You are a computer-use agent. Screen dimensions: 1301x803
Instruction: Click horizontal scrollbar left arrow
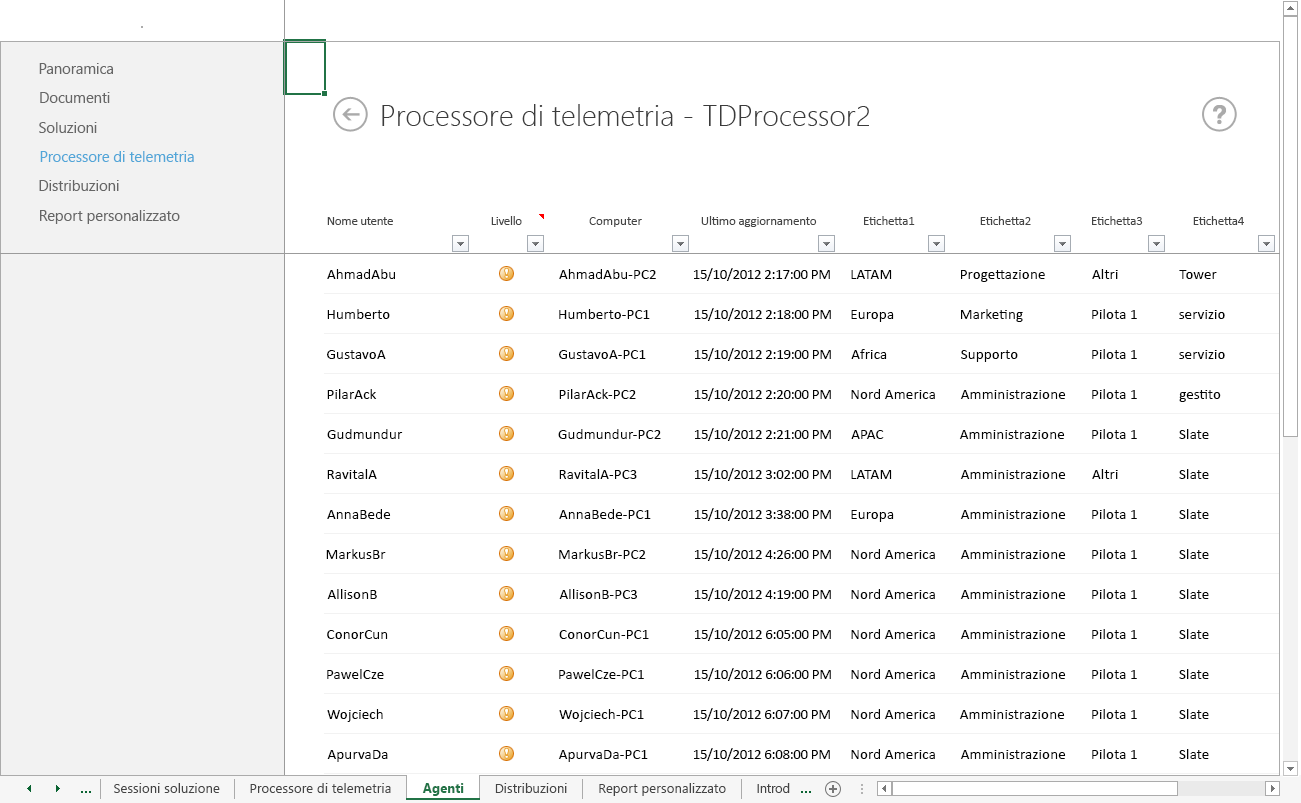pyautogui.click(x=884, y=789)
